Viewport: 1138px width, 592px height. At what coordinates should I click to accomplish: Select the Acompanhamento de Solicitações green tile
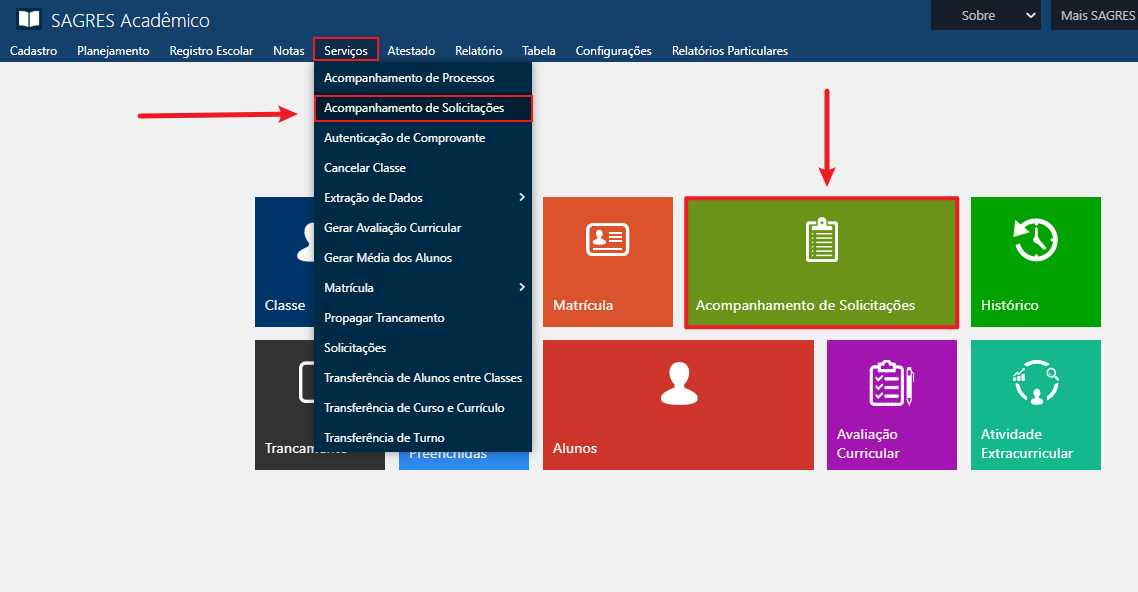[821, 261]
